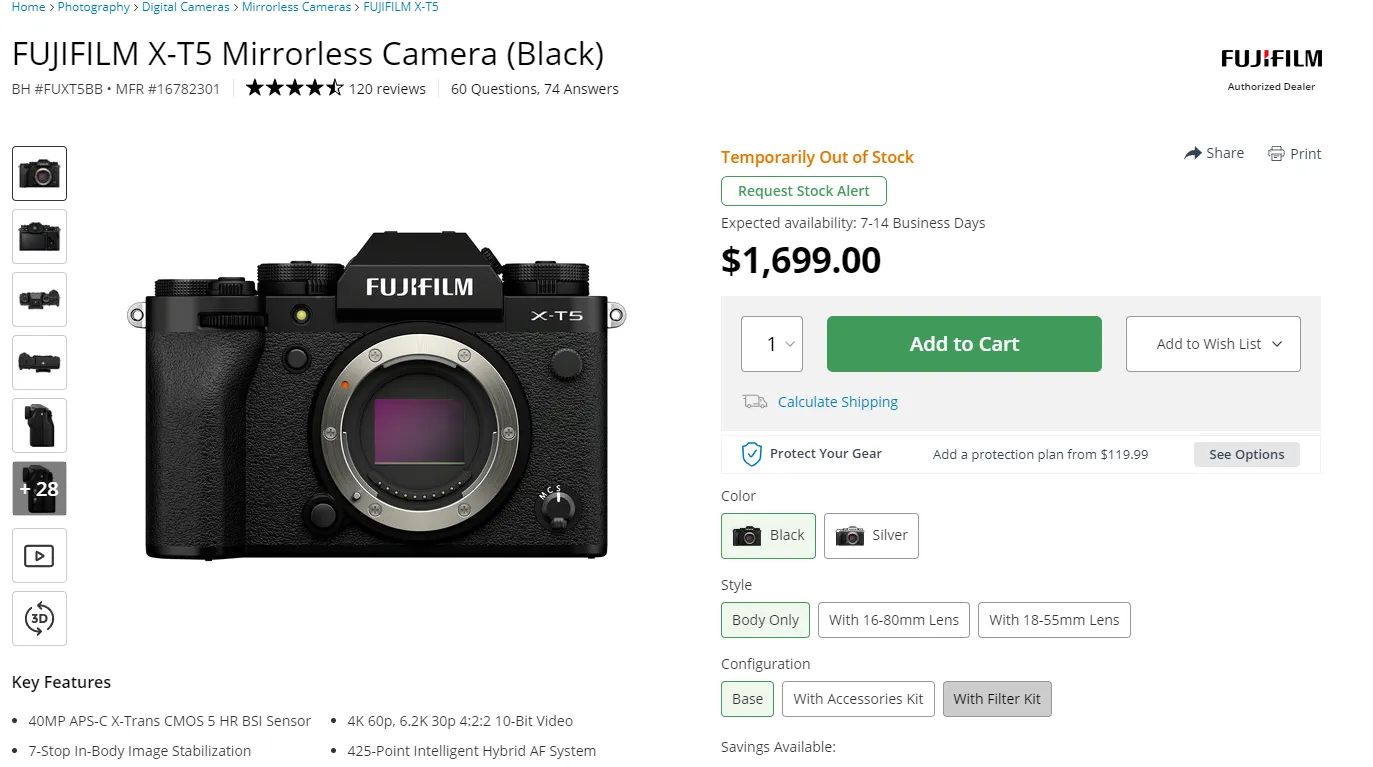Click the star rating icons

click(294, 88)
